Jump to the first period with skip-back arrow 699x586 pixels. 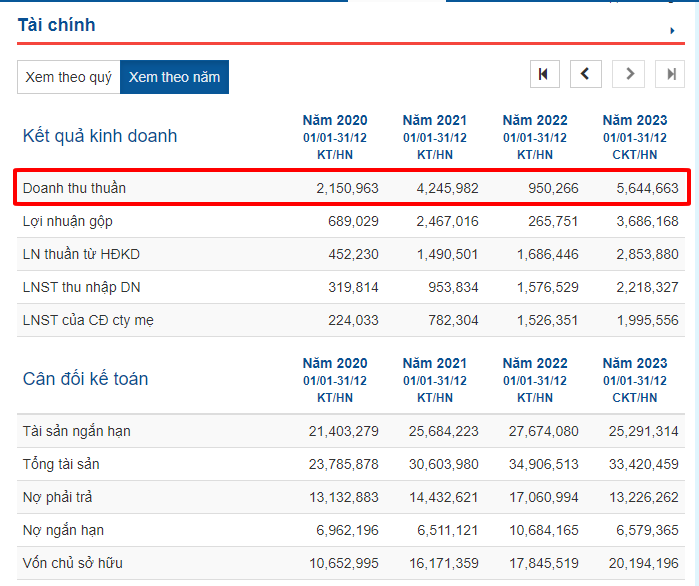(x=543, y=74)
